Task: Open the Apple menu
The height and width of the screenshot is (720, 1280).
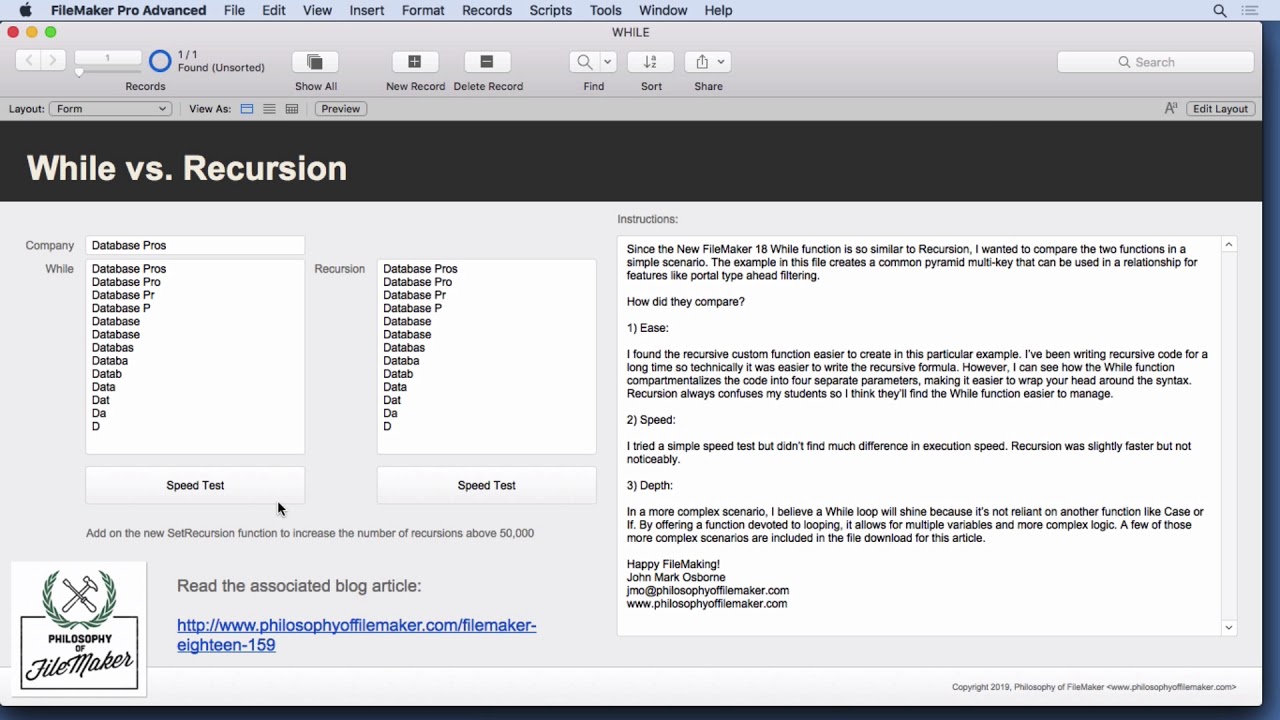Action: pos(26,10)
